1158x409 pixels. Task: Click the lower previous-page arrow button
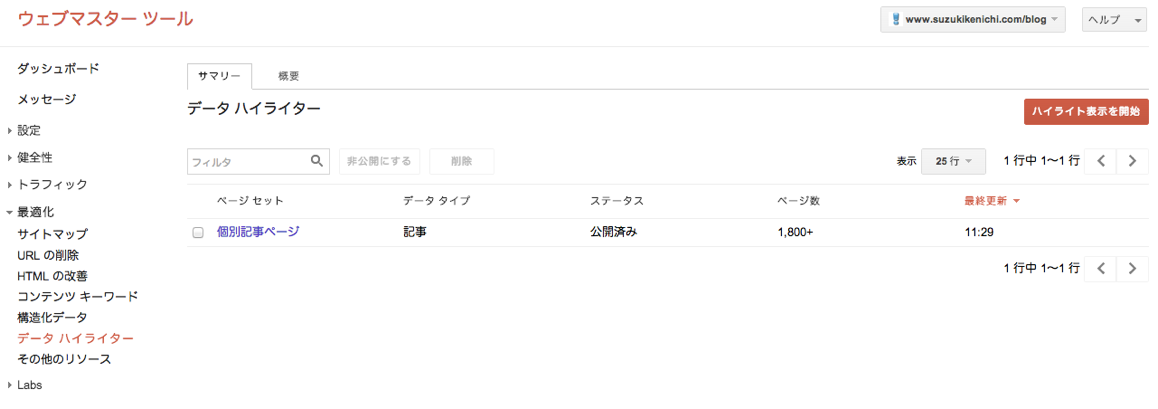tap(1101, 268)
